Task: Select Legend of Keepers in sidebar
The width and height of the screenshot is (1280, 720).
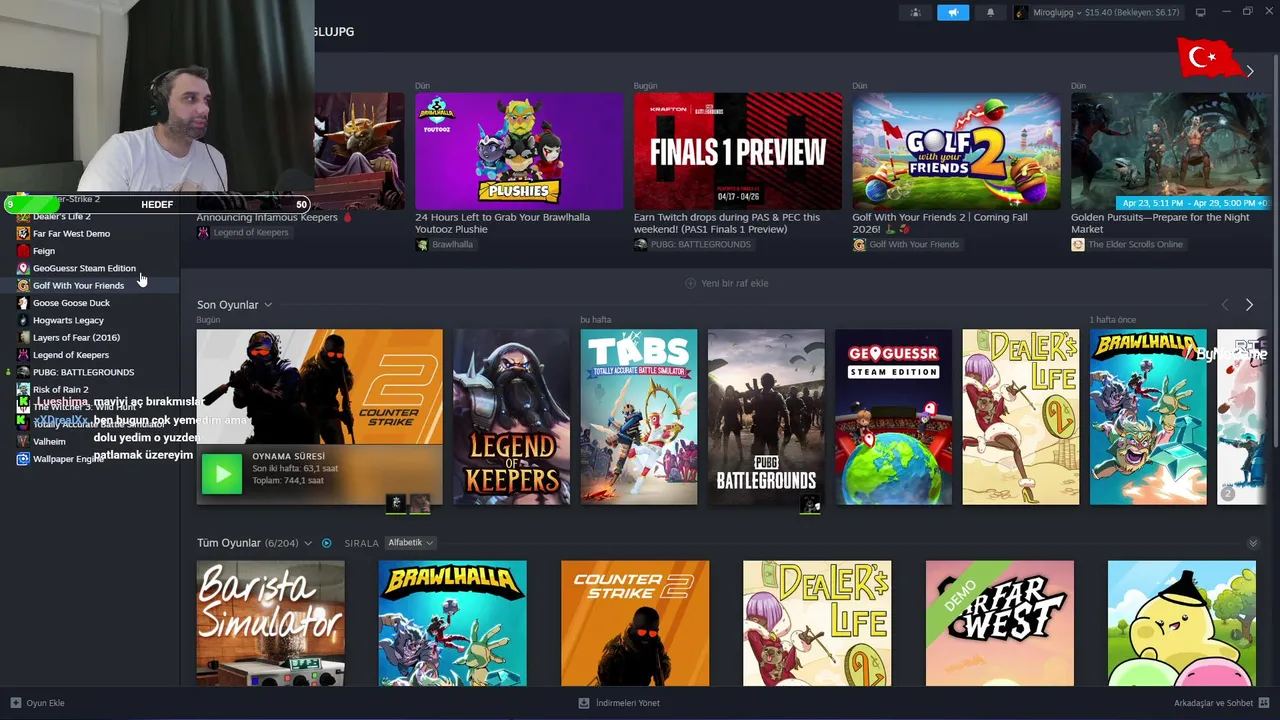Action: click(x=71, y=355)
